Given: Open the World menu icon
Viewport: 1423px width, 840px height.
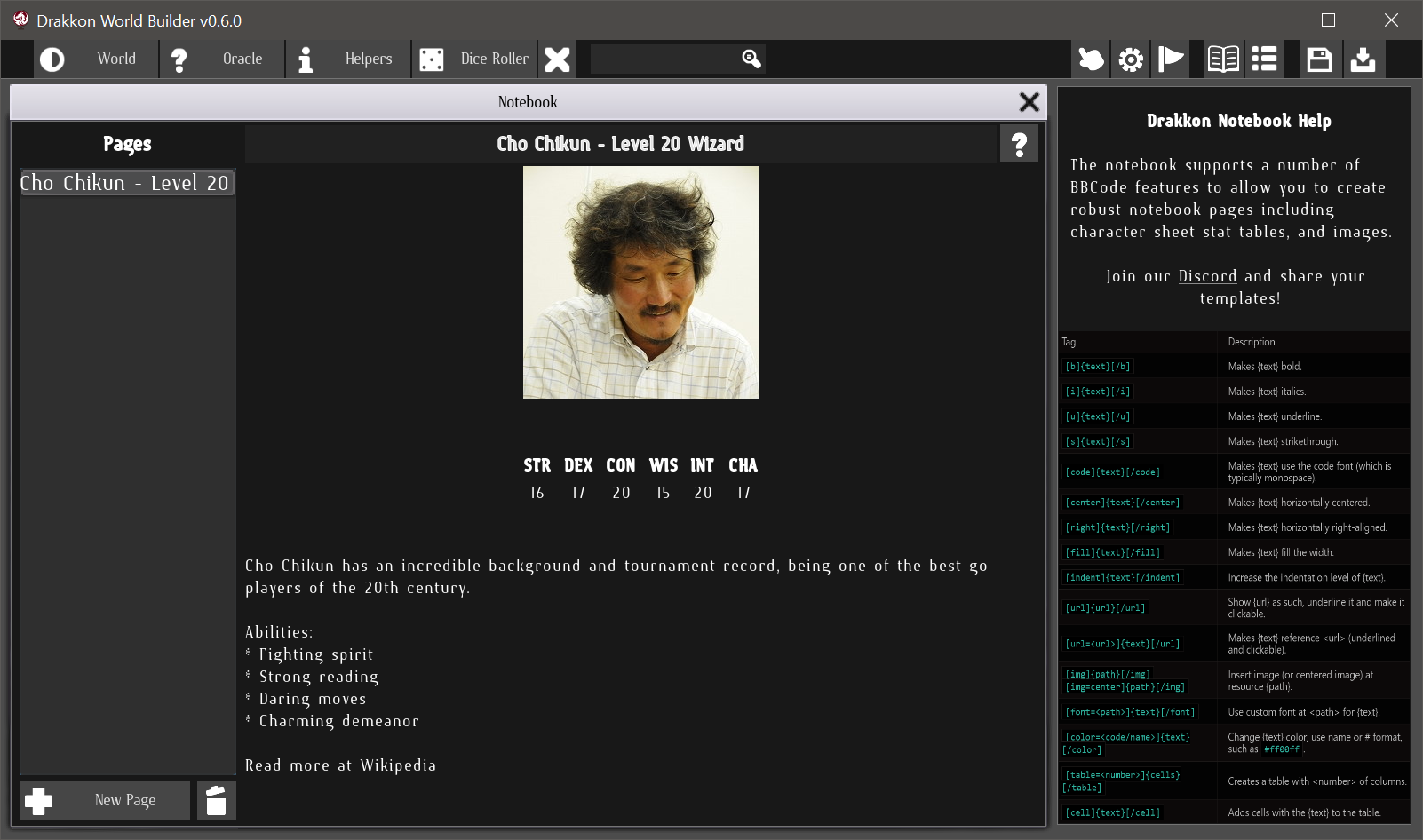Looking at the screenshot, I should click(52, 59).
